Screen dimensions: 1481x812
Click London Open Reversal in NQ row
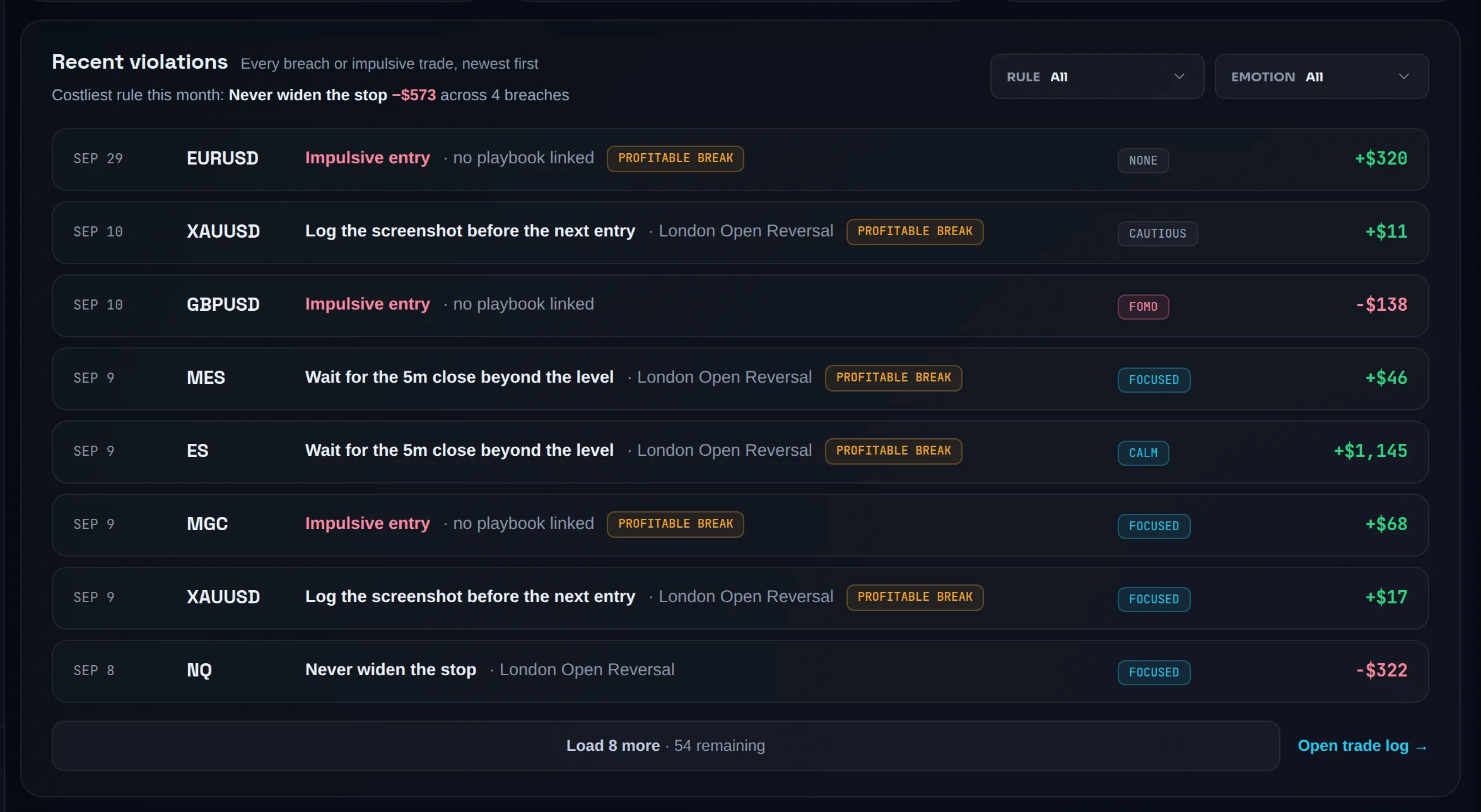tap(587, 670)
